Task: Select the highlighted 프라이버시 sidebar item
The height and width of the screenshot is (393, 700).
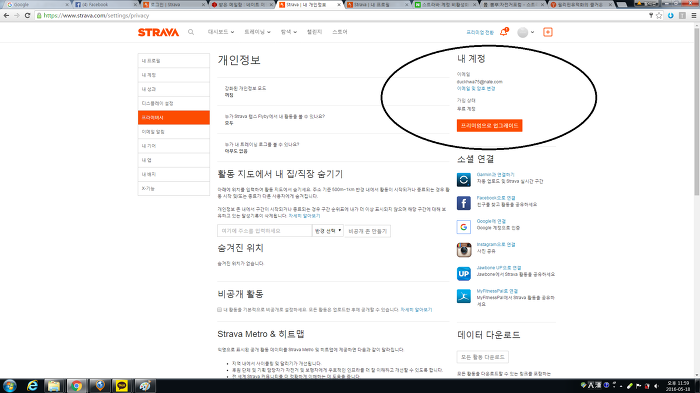Action: tap(174, 117)
